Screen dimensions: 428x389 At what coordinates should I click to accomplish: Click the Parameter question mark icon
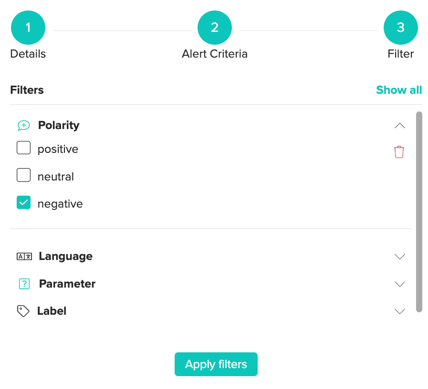click(24, 284)
